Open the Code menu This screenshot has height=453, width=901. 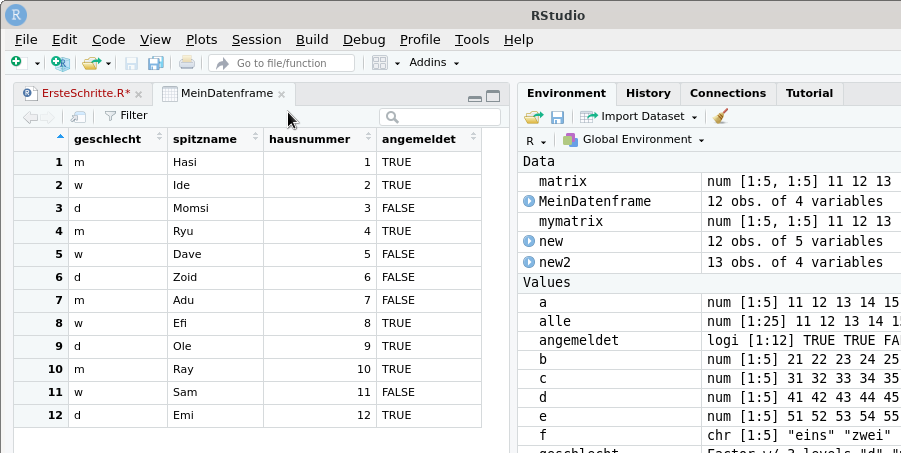pos(109,40)
